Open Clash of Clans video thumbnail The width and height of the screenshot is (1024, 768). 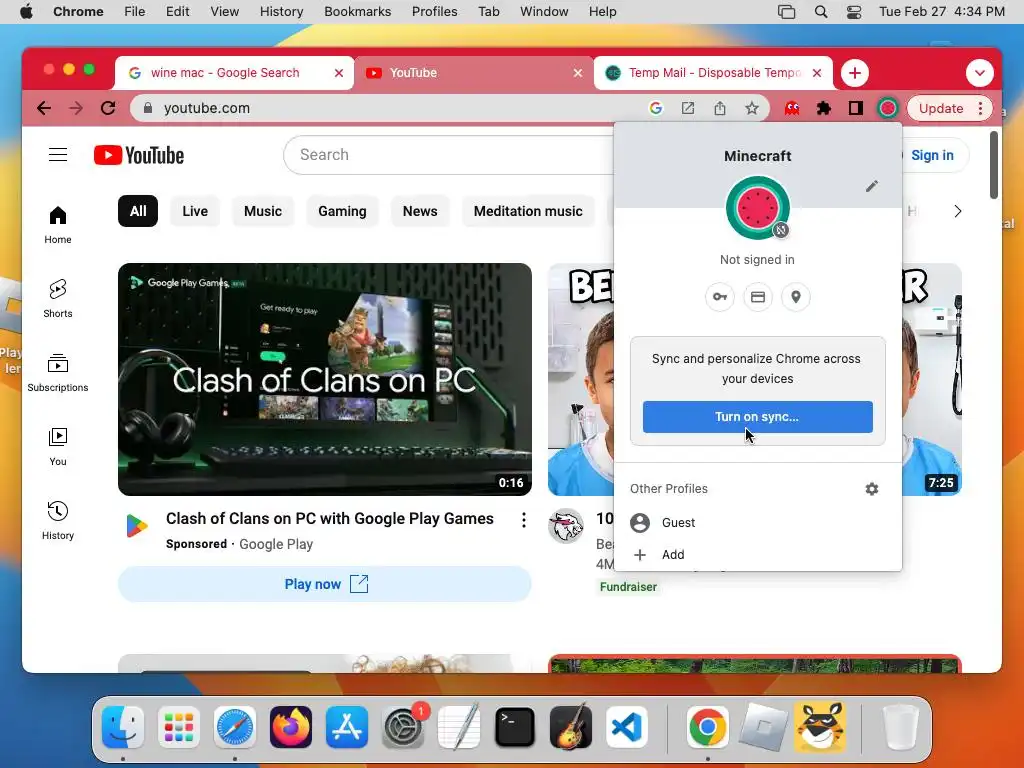(325, 379)
